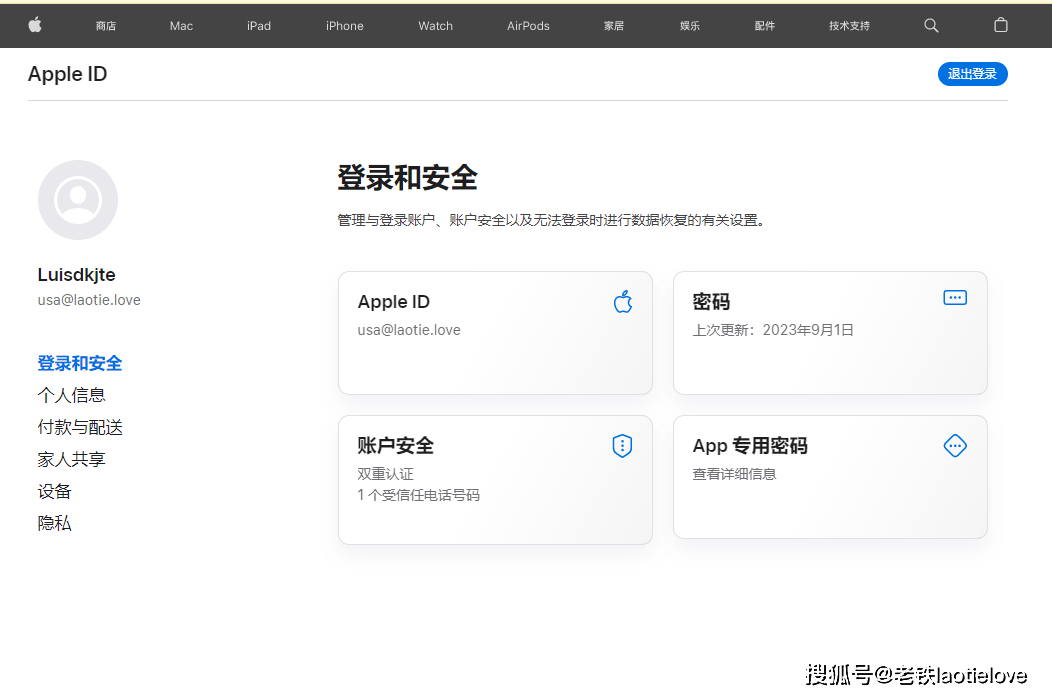Screen dimensions: 1052x698
Task: Open 技术支持 support menu item
Action: click(x=849, y=26)
